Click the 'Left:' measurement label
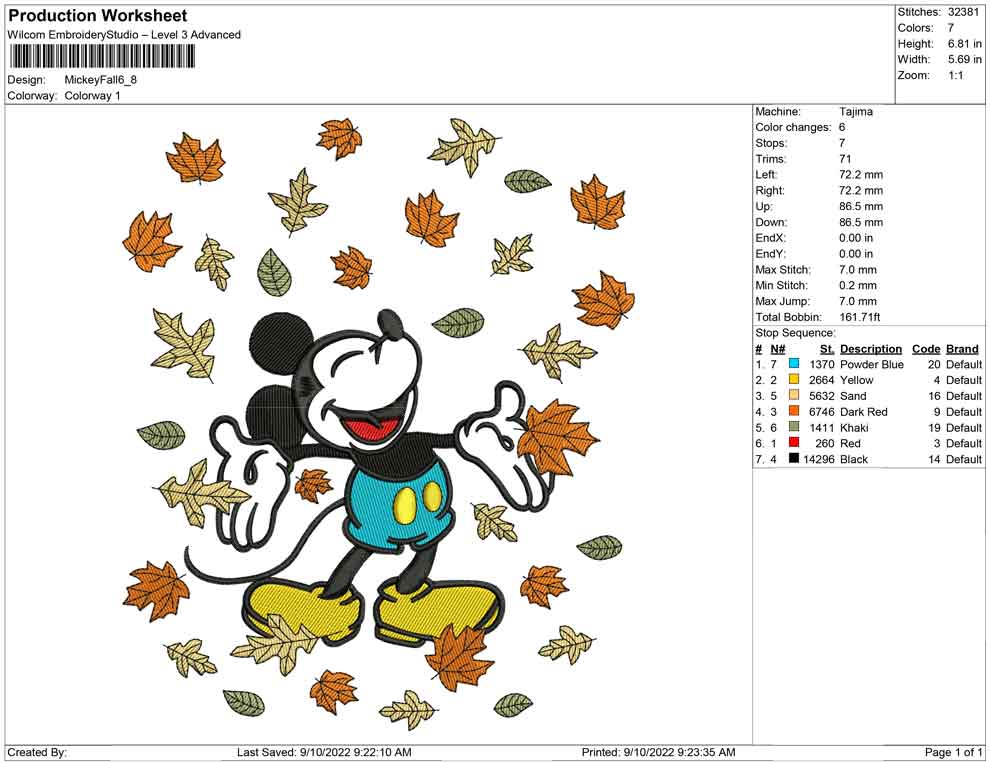 (766, 175)
